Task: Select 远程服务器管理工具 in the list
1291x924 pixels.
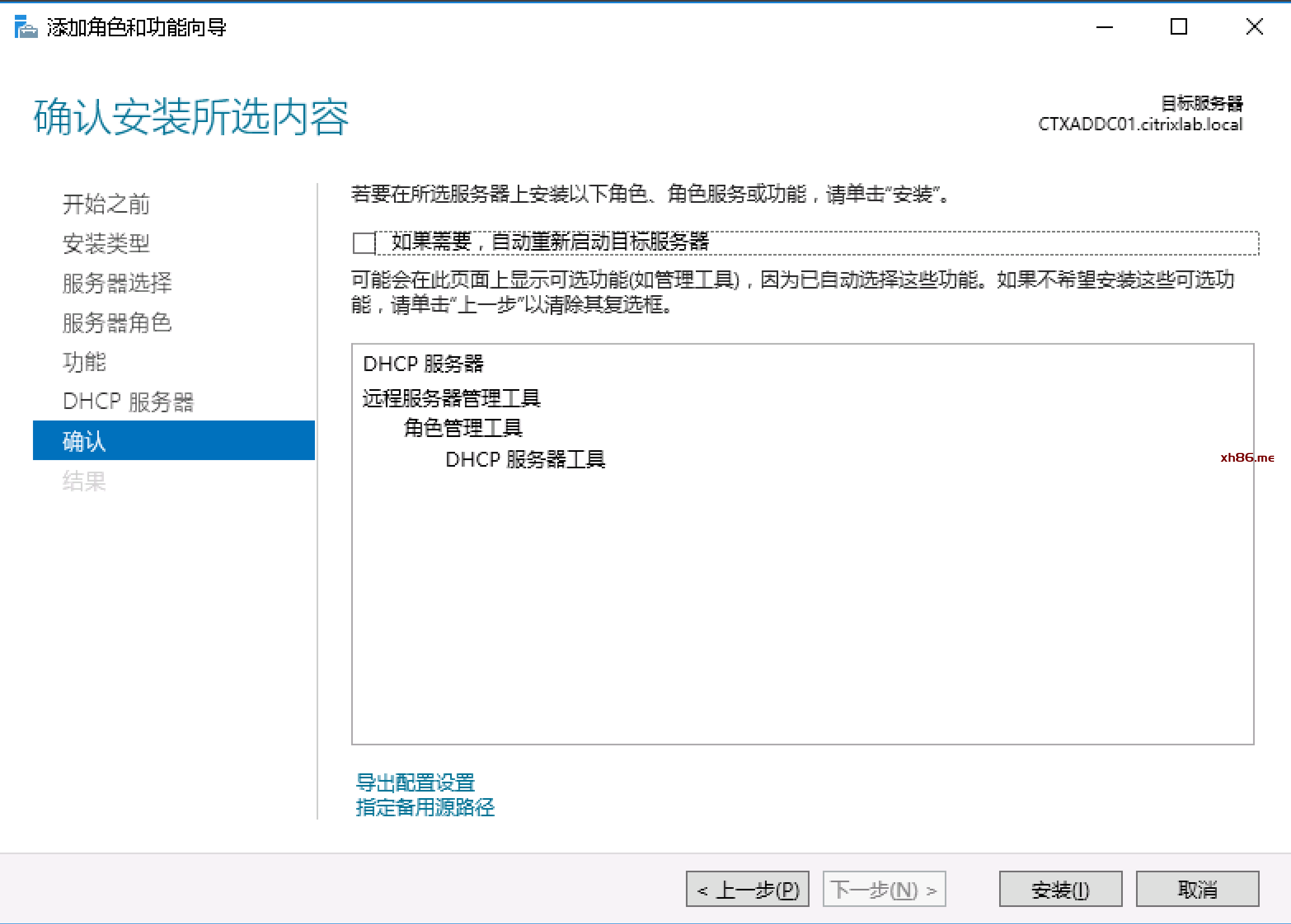Action: 452,399
